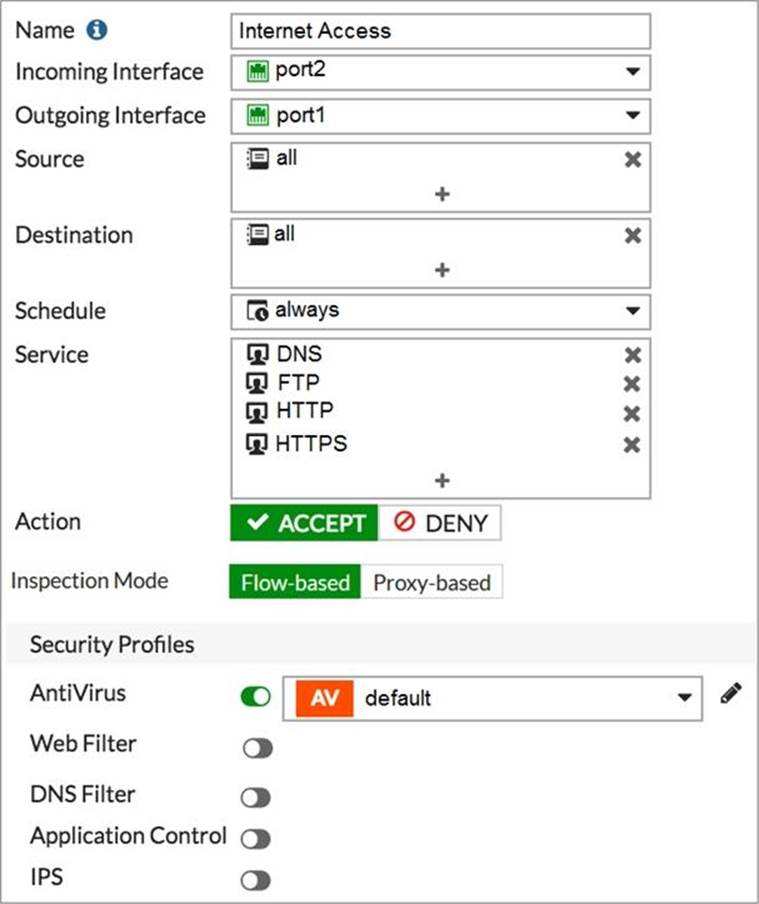Remove the HTTPS service entry
The image size is (759, 904).
(632, 444)
